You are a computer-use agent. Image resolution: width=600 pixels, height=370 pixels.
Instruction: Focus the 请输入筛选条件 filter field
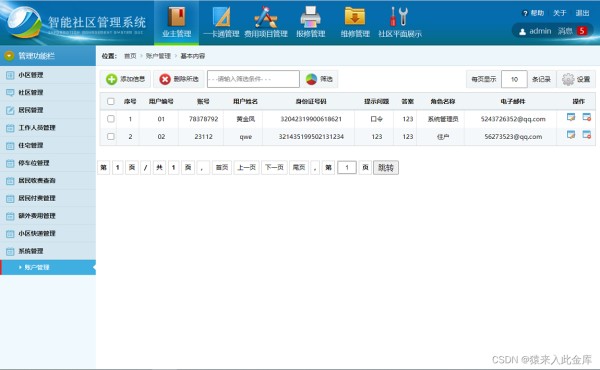pyautogui.click(x=253, y=79)
